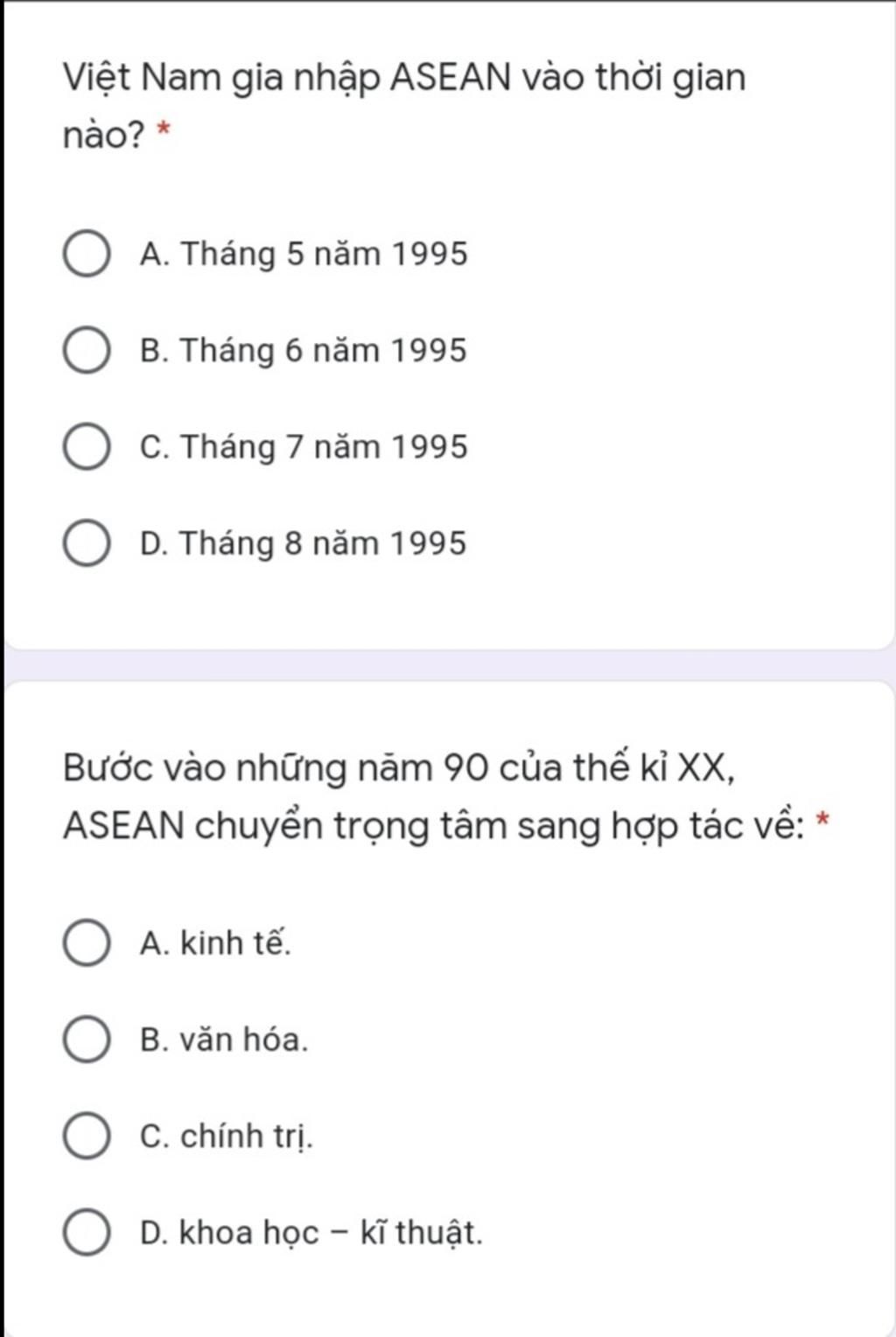Pick the radio beside 'D. khoa học – kĩ thuật'
Screen dimensions: 896x1337
87,1232
